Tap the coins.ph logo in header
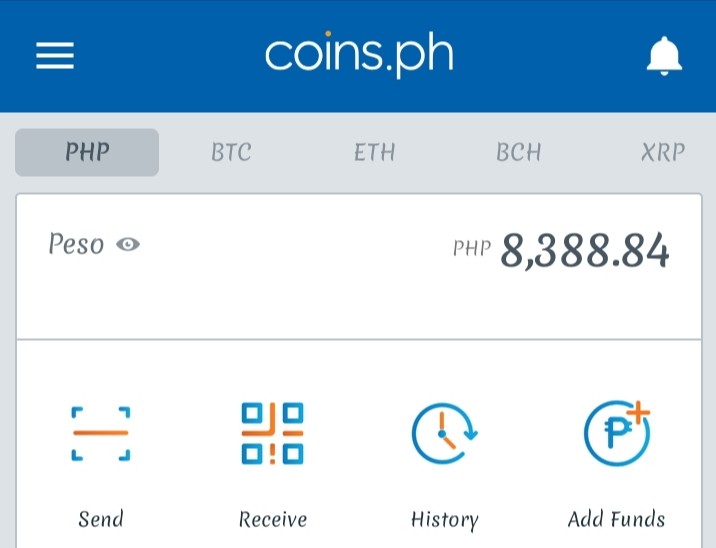 point(359,54)
